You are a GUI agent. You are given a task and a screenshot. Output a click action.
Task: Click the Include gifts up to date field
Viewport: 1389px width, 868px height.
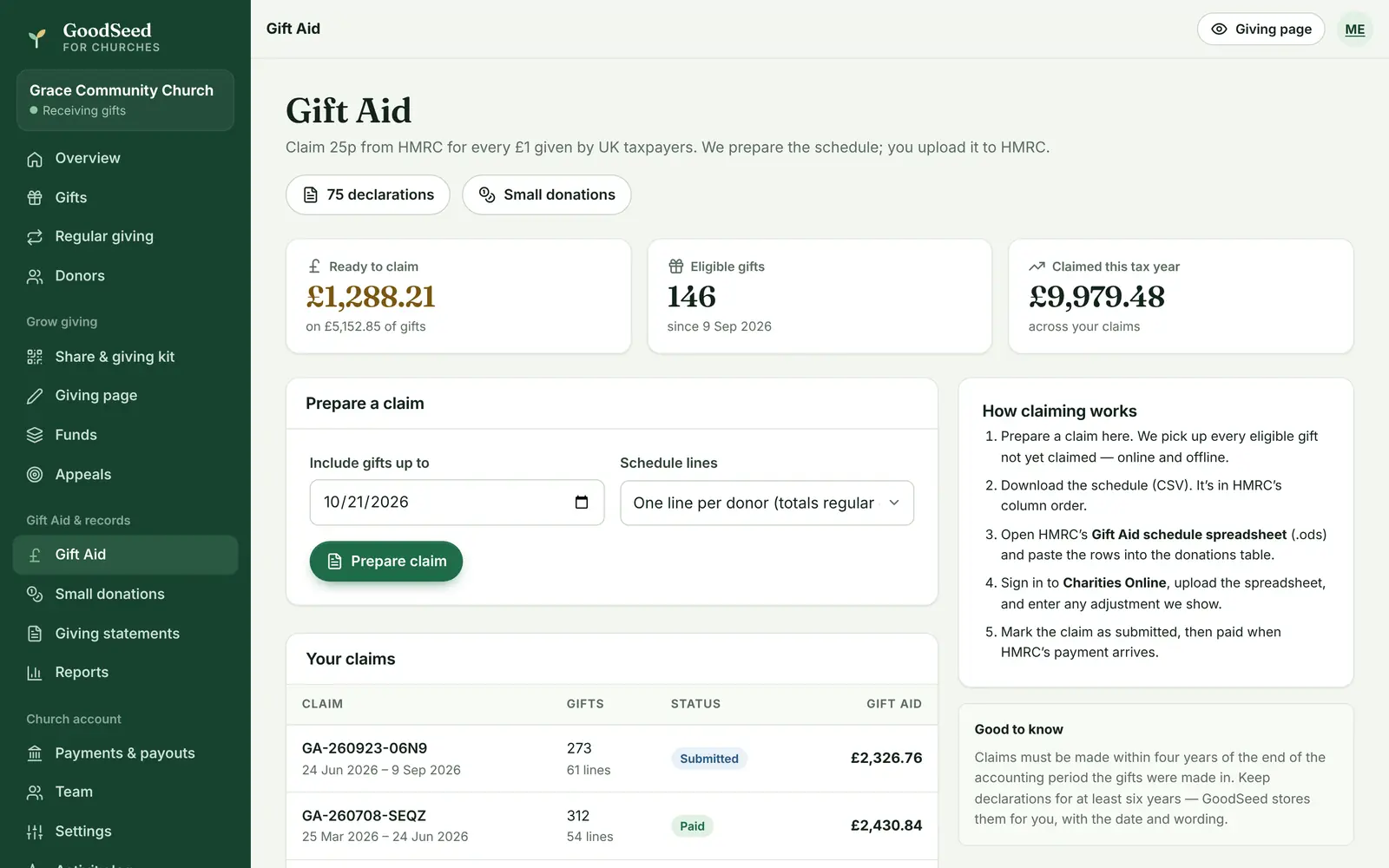tap(457, 503)
